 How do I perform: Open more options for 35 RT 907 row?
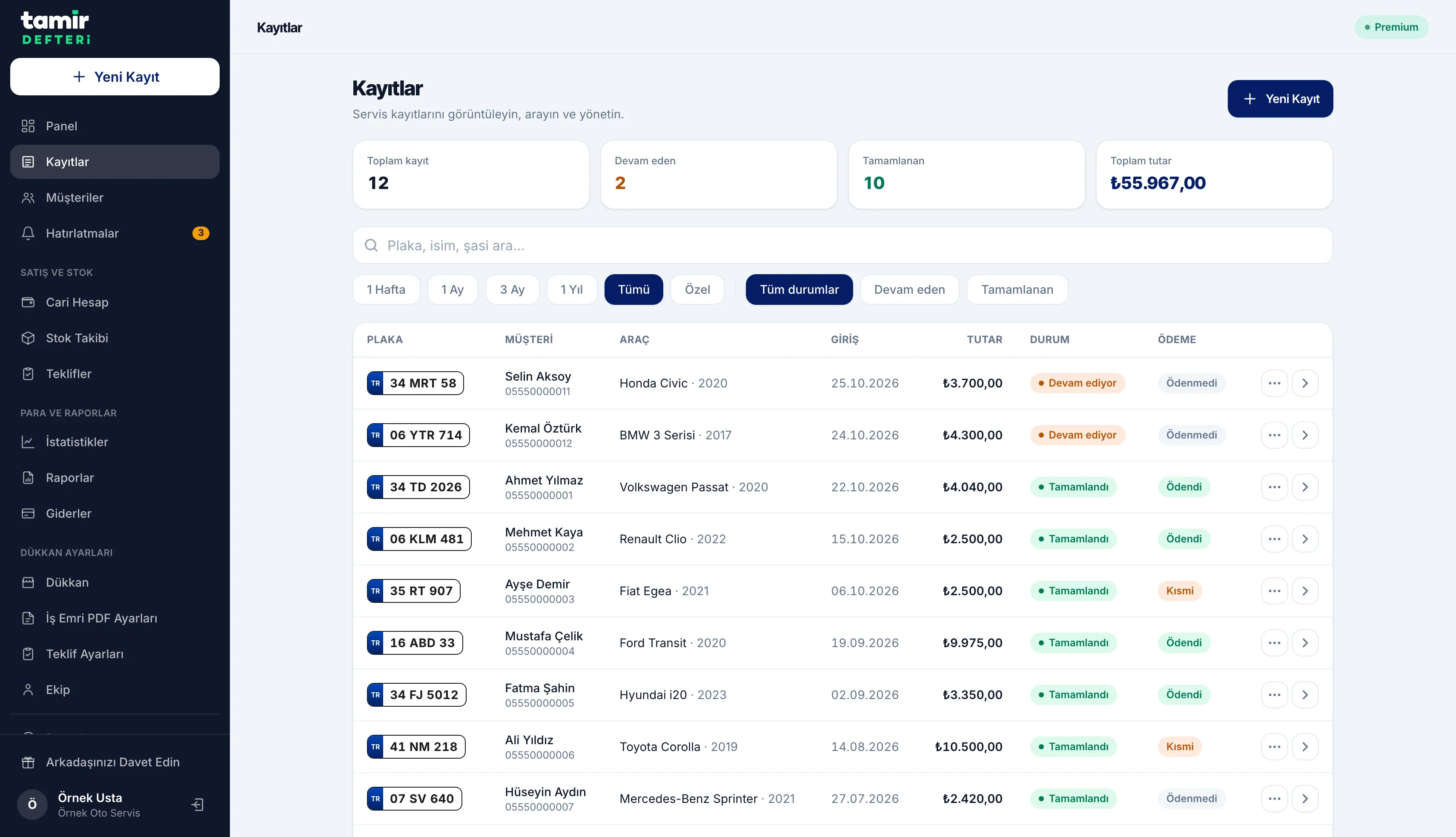pyautogui.click(x=1274, y=591)
